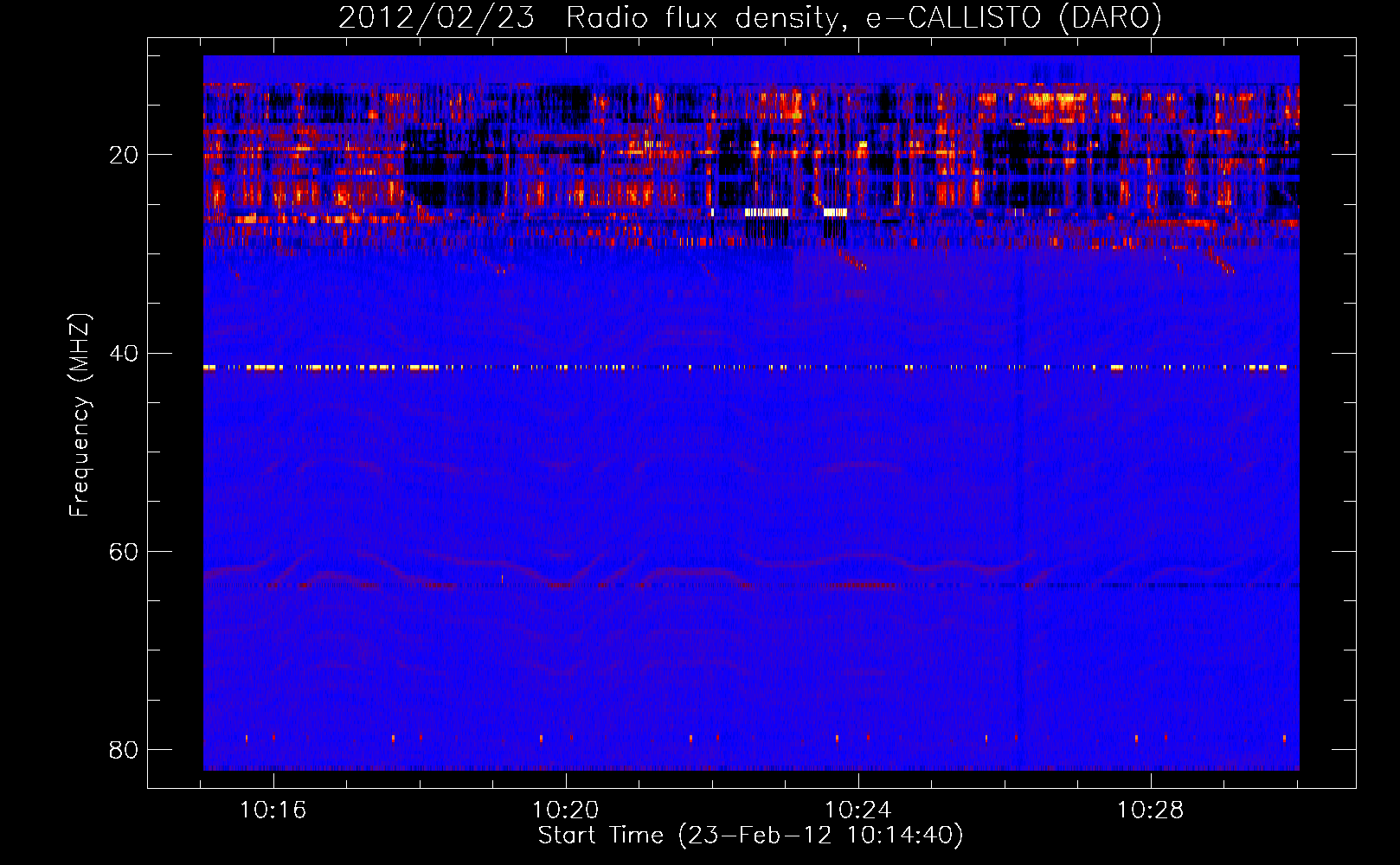Click the time tick label "10:24"
The height and width of the screenshot is (865, 1400).
pos(858,811)
